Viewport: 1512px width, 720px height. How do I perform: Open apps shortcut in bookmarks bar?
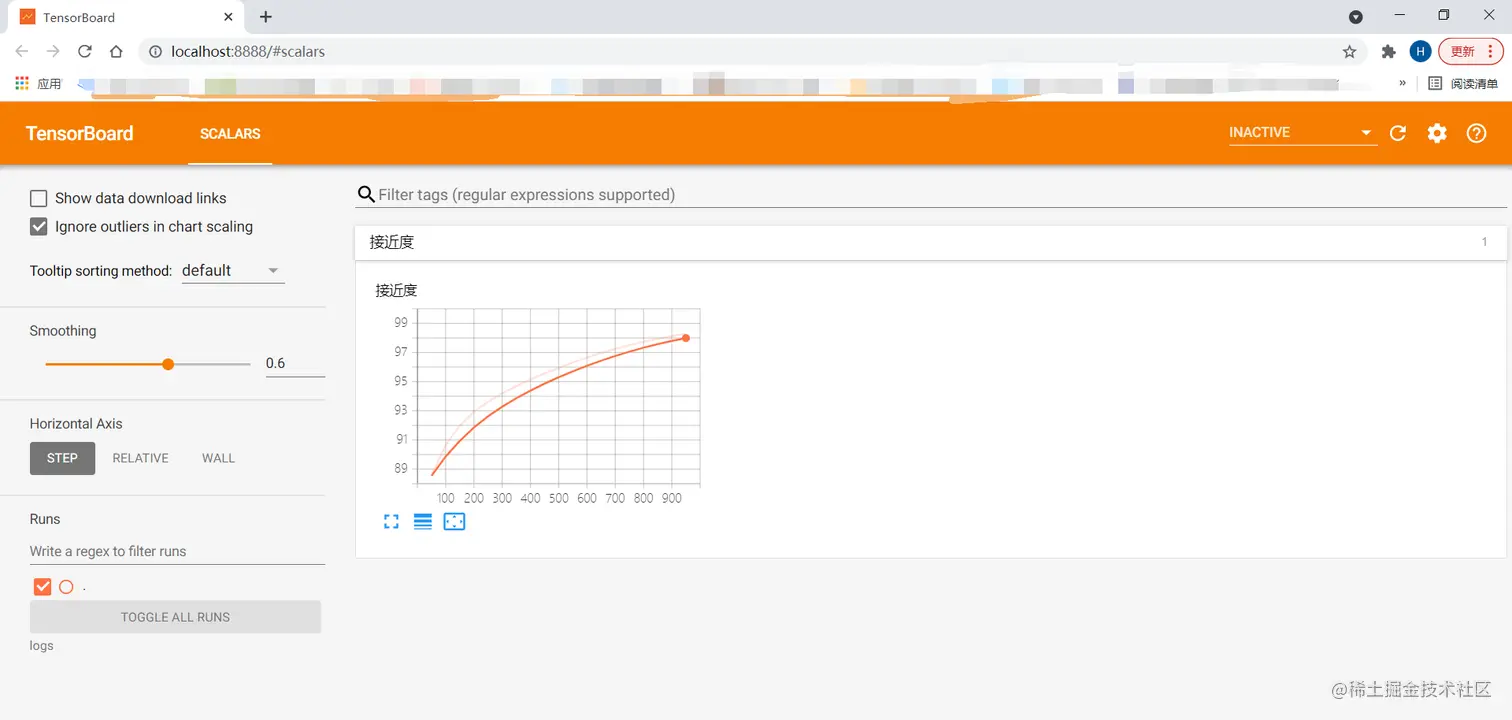(38, 84)
